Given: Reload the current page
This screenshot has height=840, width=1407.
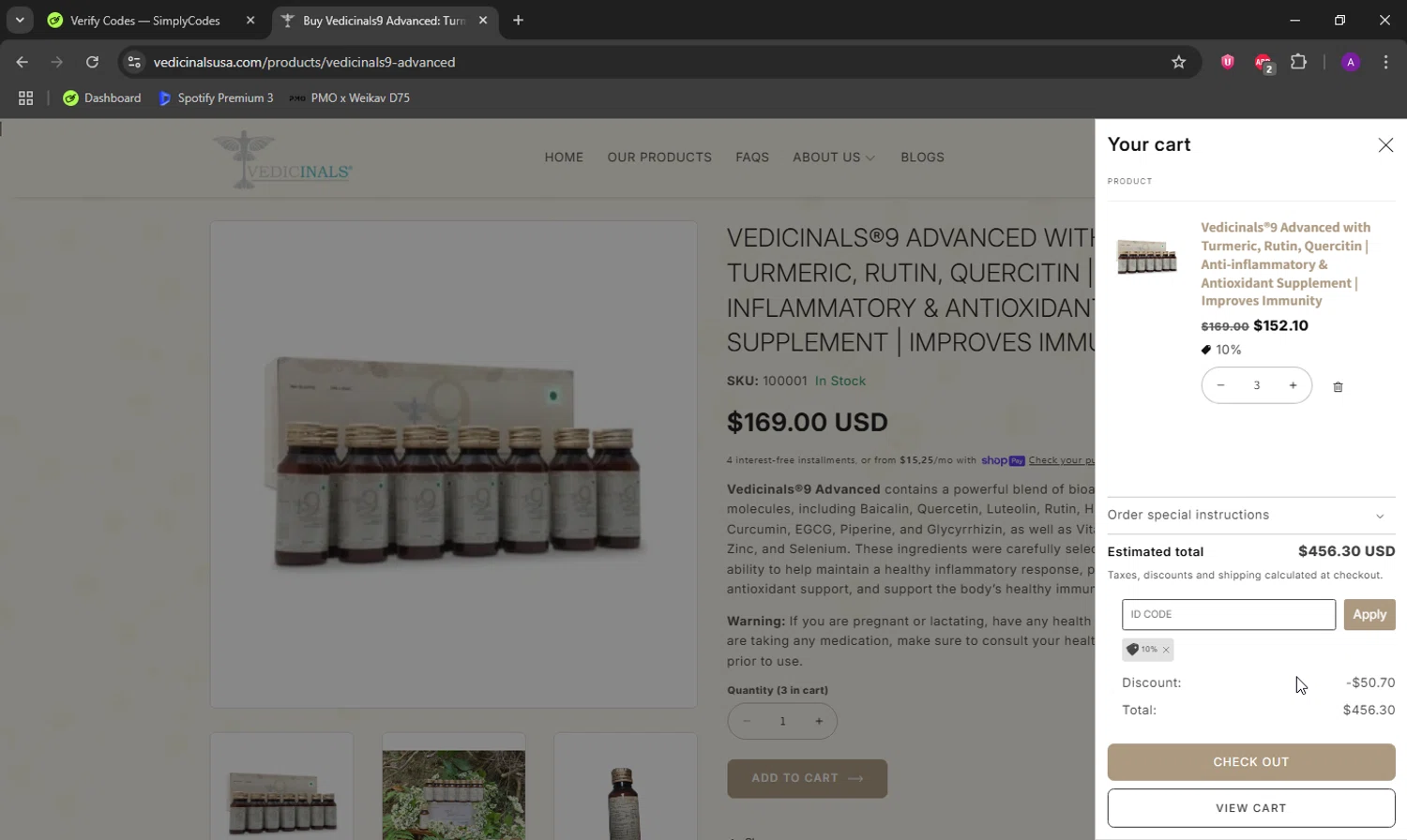Looking at the screenshot, I should click(x=92, y=62).
